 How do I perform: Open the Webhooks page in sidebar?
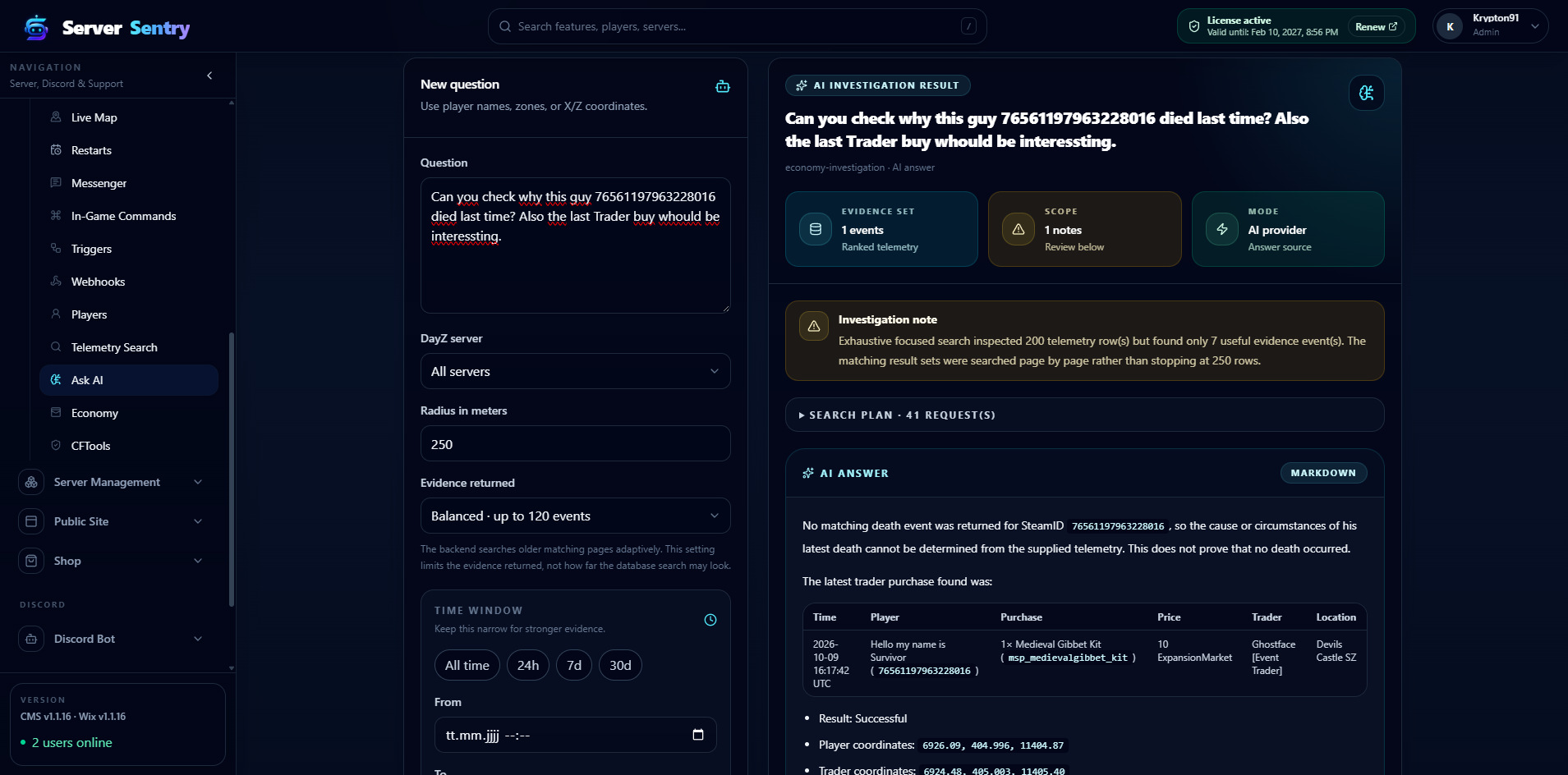click(x=129, y=282)
